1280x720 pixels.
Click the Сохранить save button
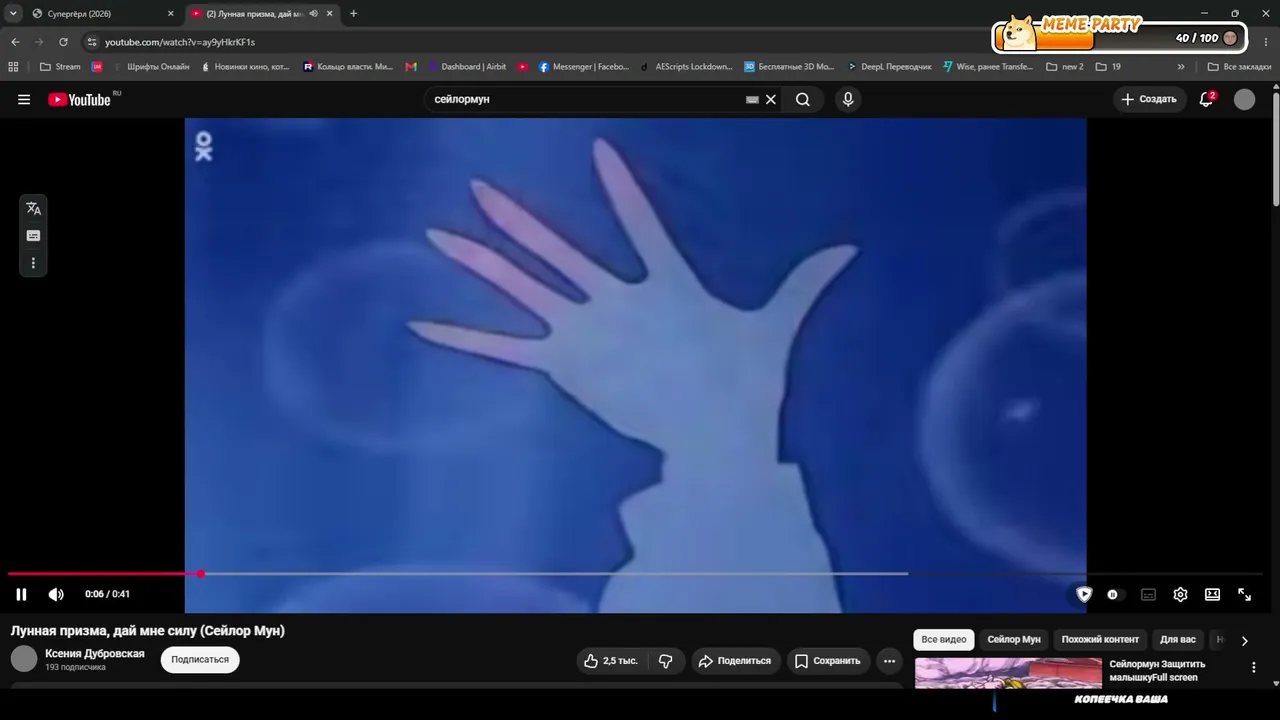[x=827, y=661]
